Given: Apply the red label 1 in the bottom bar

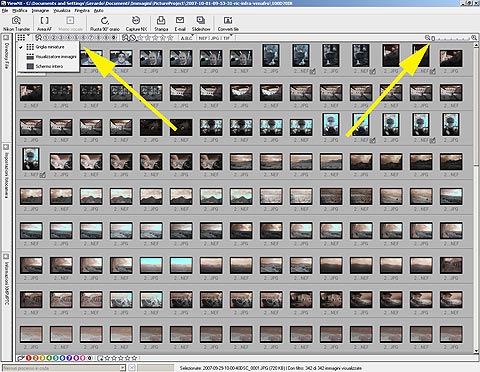Looking at the screenshot, I should point(28,358).
